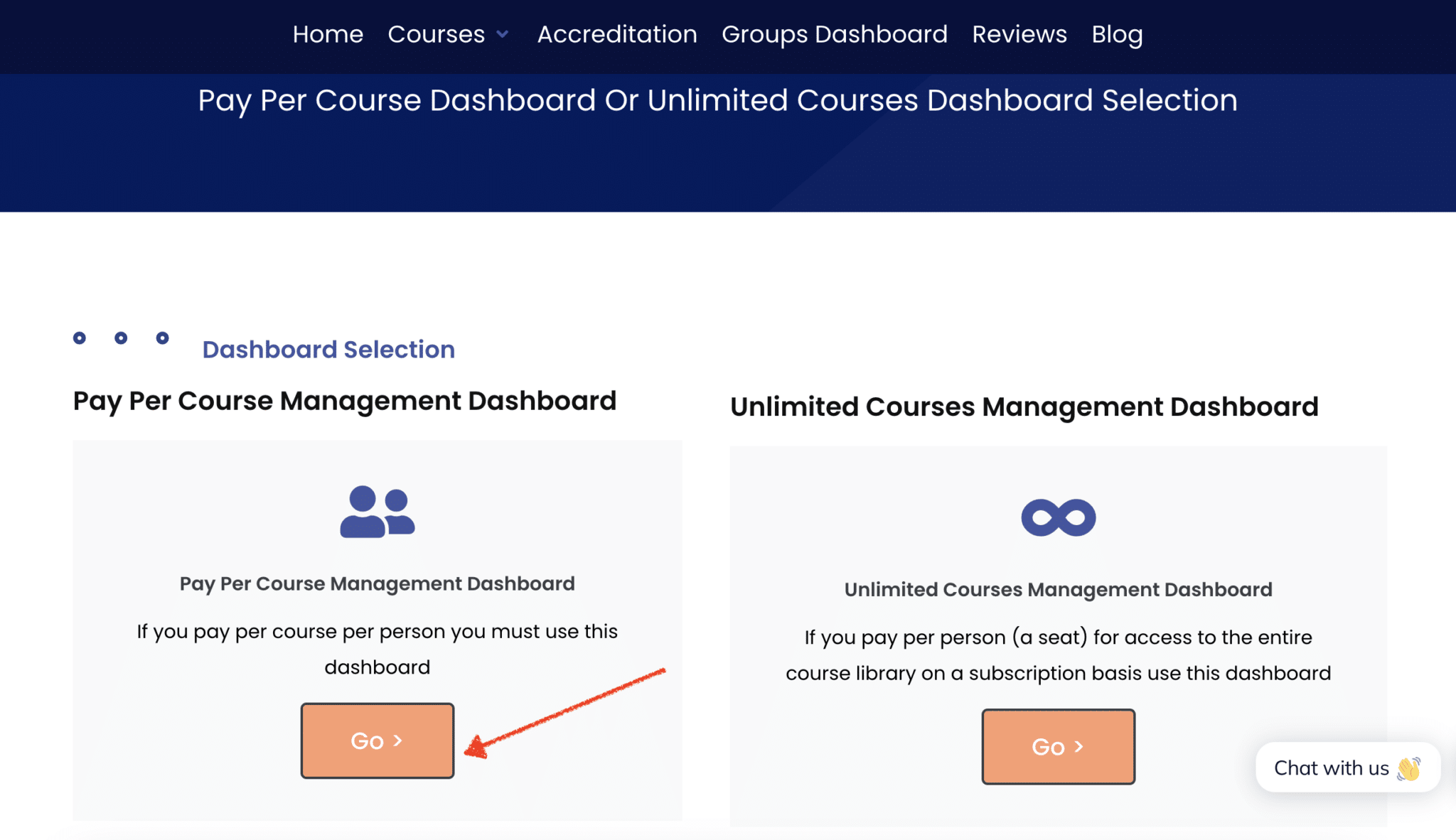
Task: Open the Accreditation page
Action: (617, 33)
